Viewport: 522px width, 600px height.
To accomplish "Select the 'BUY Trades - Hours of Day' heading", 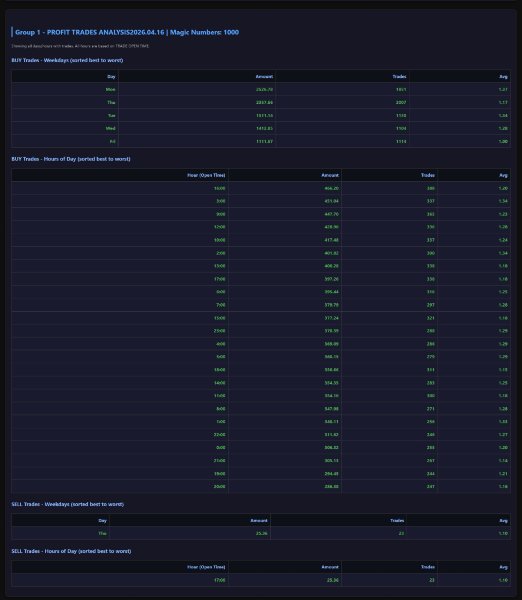I will (x=71, y=159).
